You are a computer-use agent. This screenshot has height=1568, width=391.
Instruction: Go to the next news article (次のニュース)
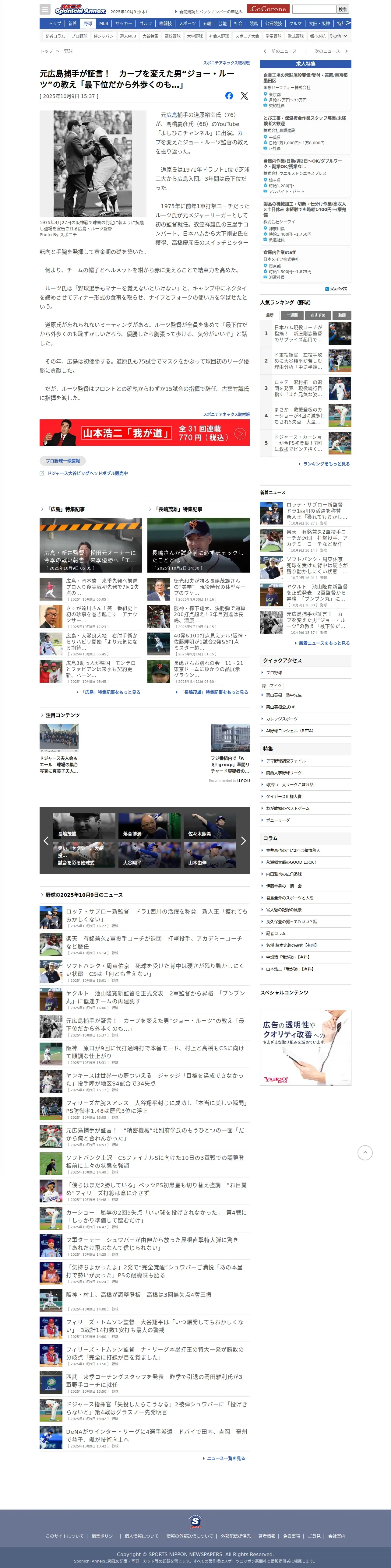point(331,51)
